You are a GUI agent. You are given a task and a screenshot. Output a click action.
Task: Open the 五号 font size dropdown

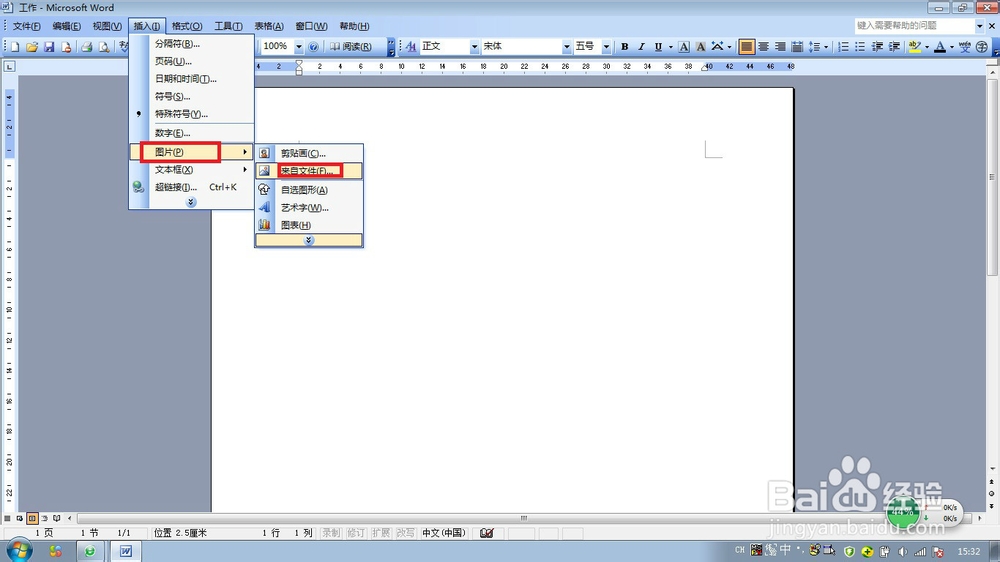pyautogui.click(x=607, y=47)
